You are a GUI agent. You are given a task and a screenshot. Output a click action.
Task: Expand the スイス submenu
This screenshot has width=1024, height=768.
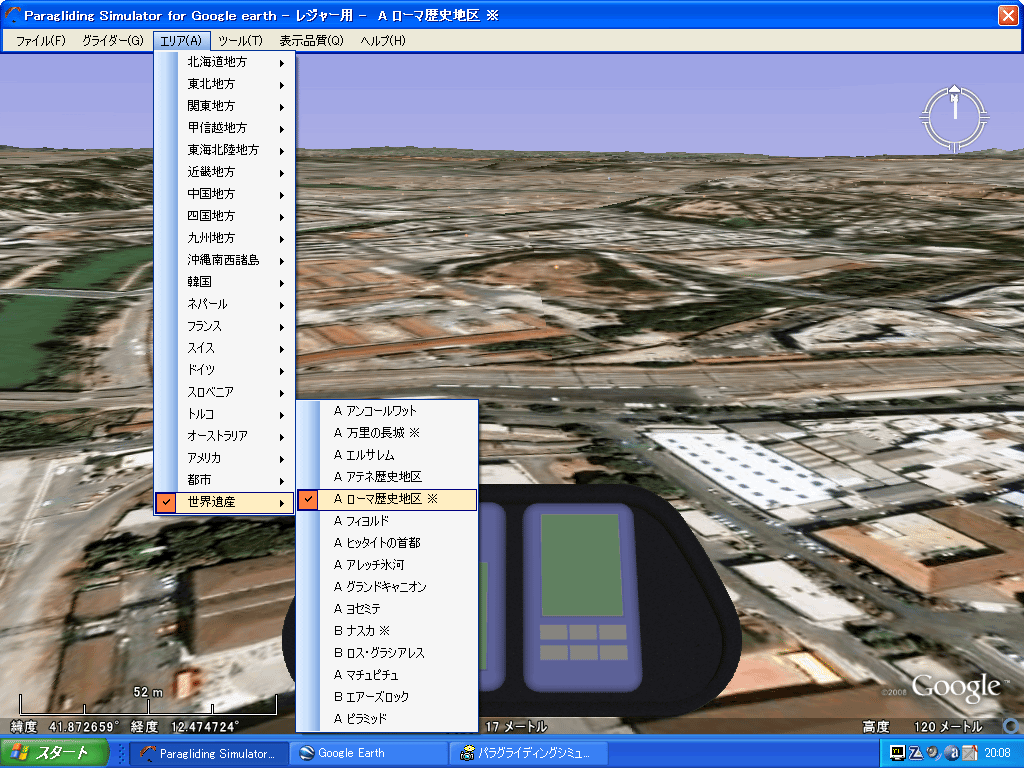pyautogui.click(x=225, y=348)
